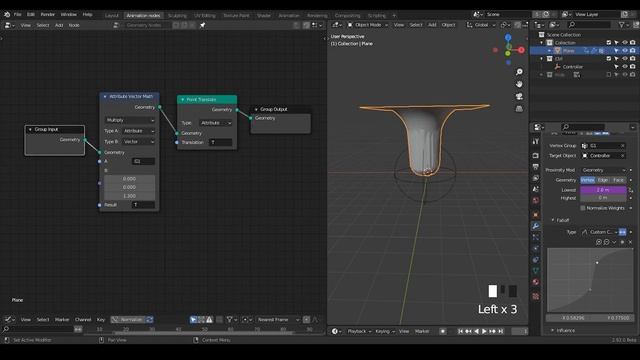Image resolution: width=640 pixels, height=360 pixels.
Task: Toggle the exclude checkbox for Ctrl collection
Action: point(609,58)
